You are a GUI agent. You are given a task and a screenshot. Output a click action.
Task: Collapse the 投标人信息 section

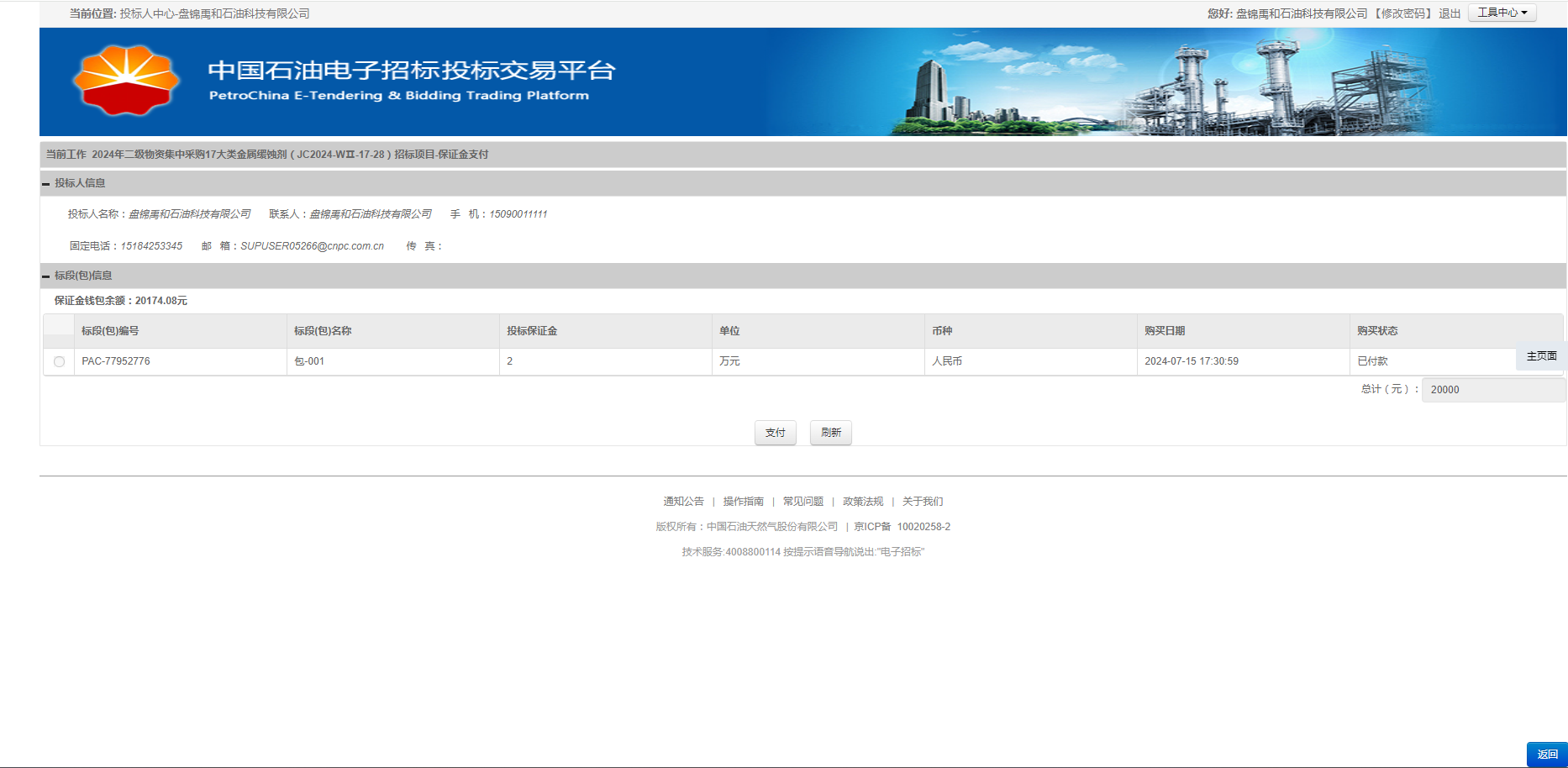click(x=45, y=183)
